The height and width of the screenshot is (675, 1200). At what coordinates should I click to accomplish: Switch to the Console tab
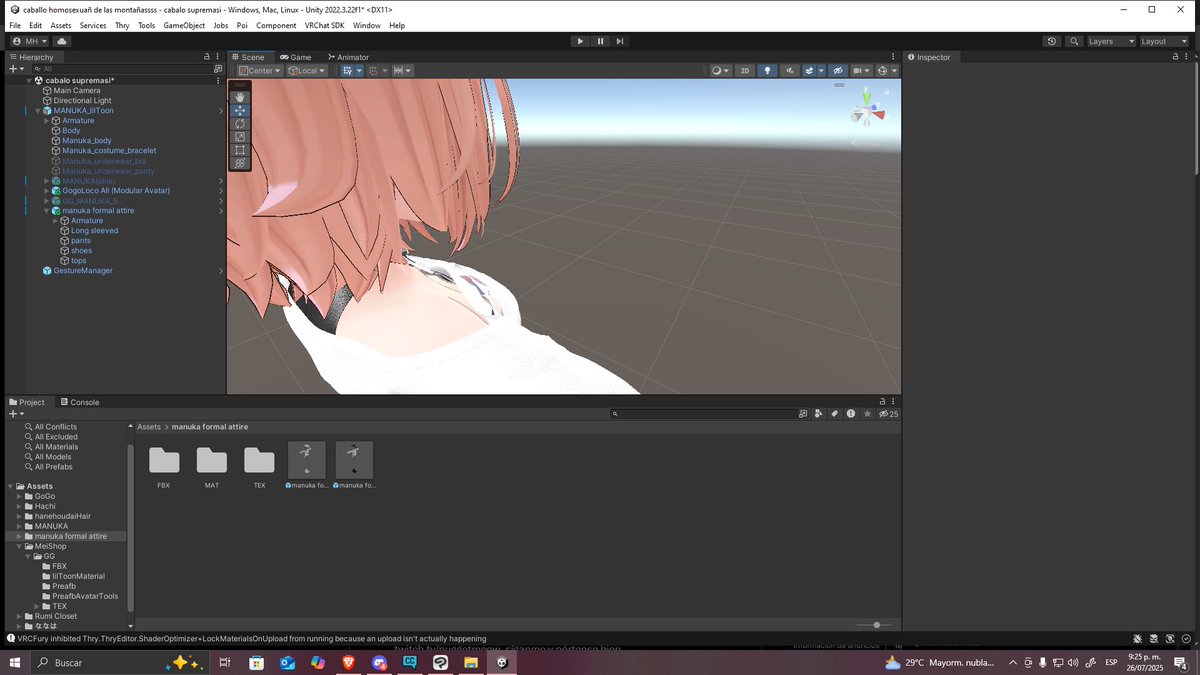tap(79, 402)
